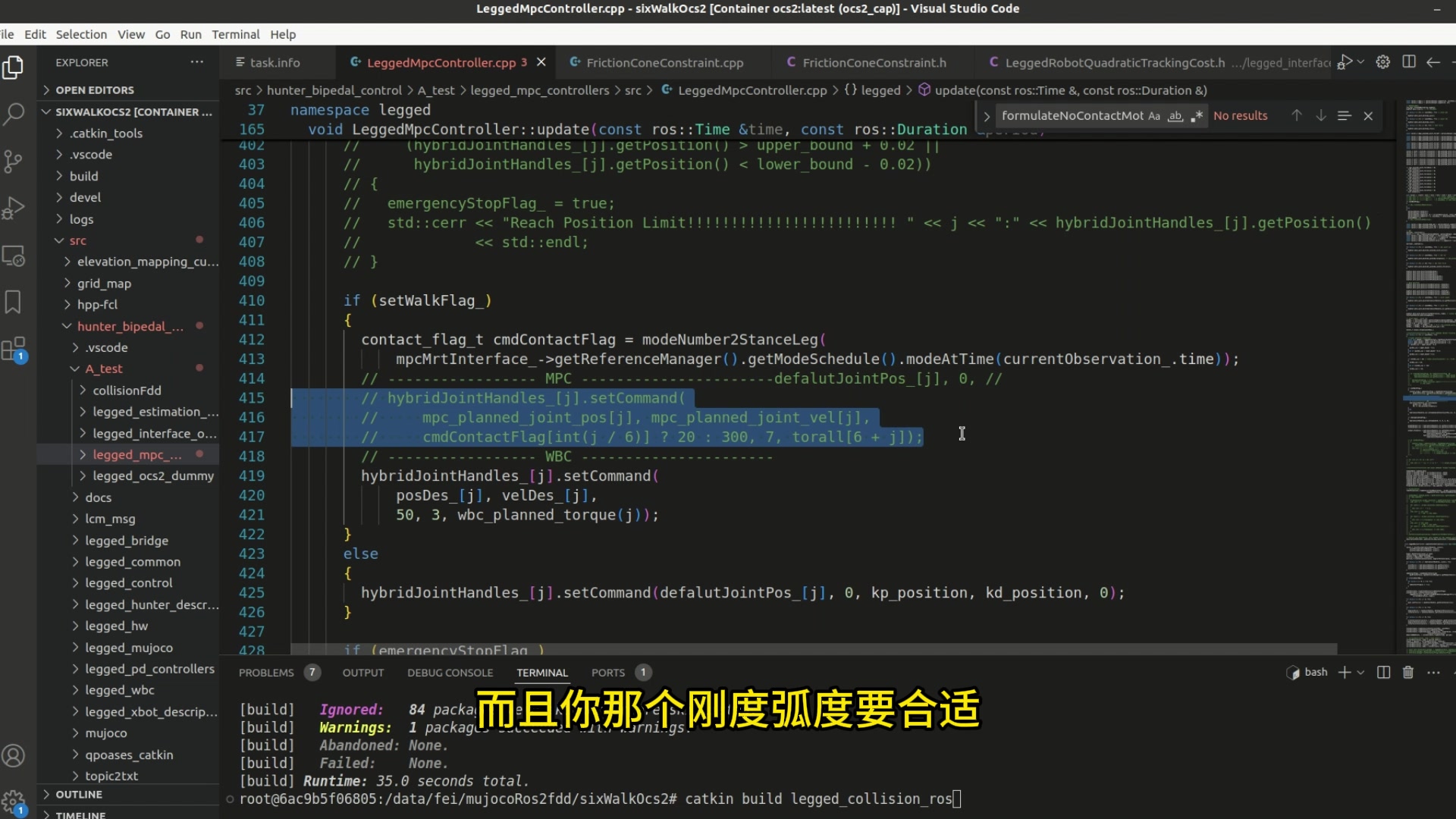Switch to the DEBUG CONSOLE panel
Screen dimensions: 1456x819
[450, 673]
